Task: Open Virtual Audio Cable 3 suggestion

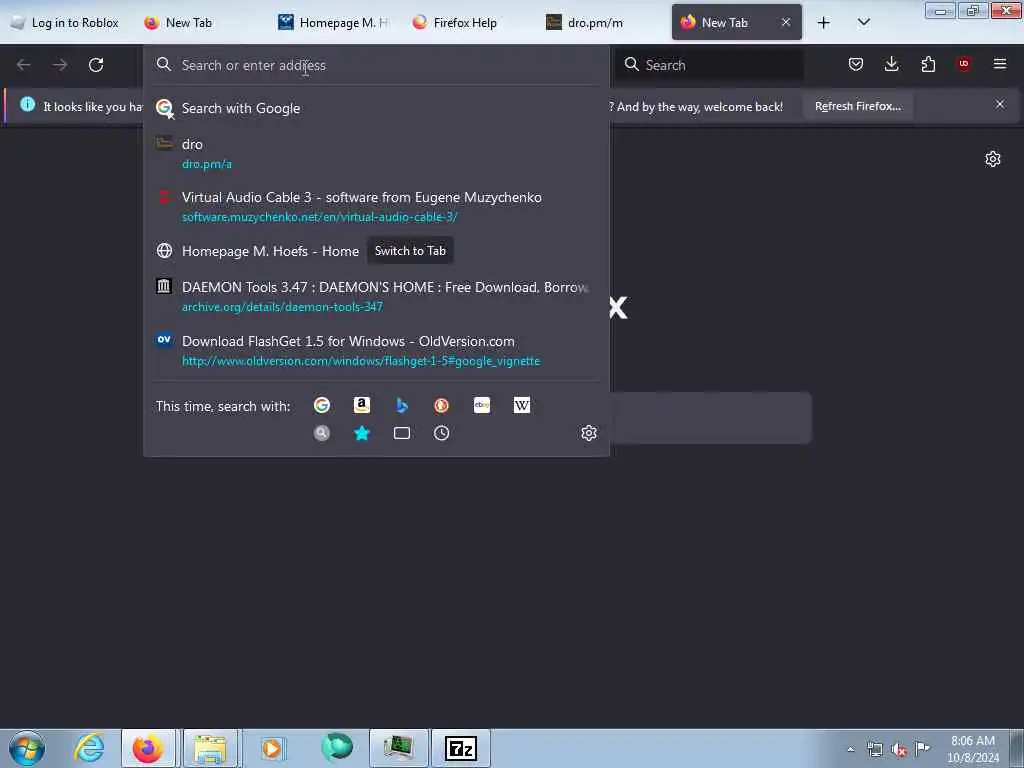Action: 376,206
